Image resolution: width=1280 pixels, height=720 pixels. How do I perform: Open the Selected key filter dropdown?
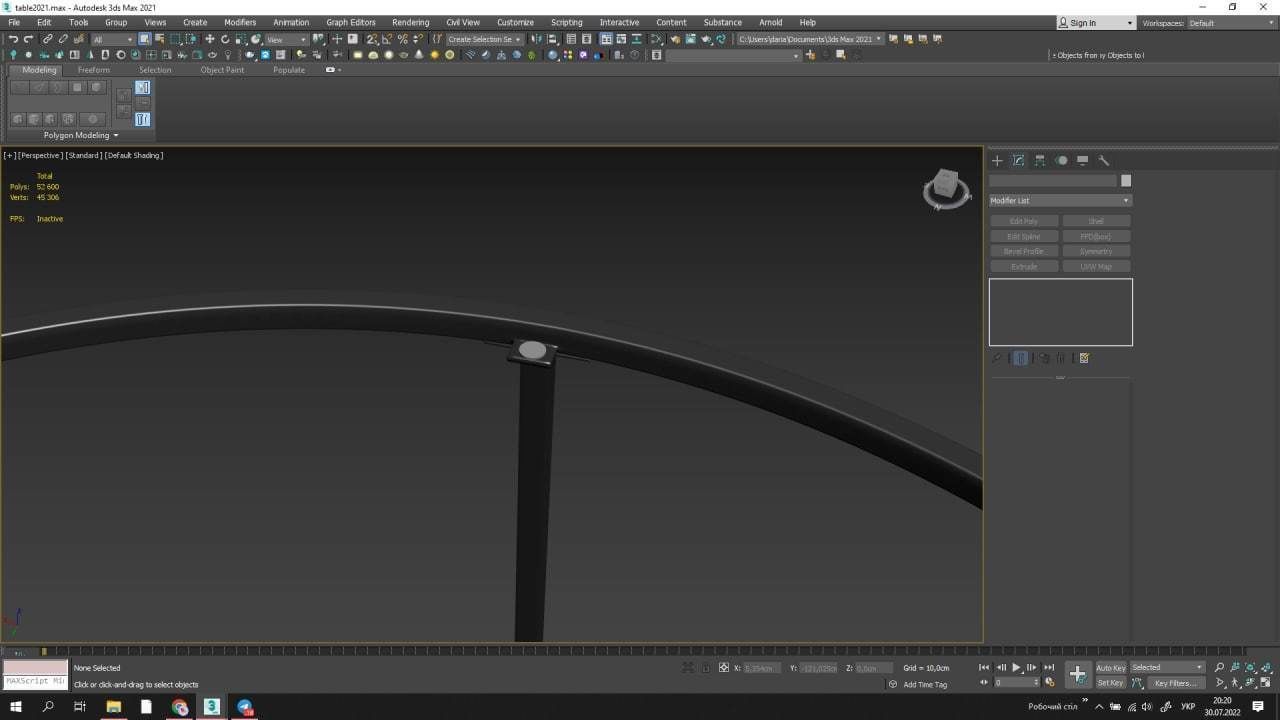tap(1167, 668)
